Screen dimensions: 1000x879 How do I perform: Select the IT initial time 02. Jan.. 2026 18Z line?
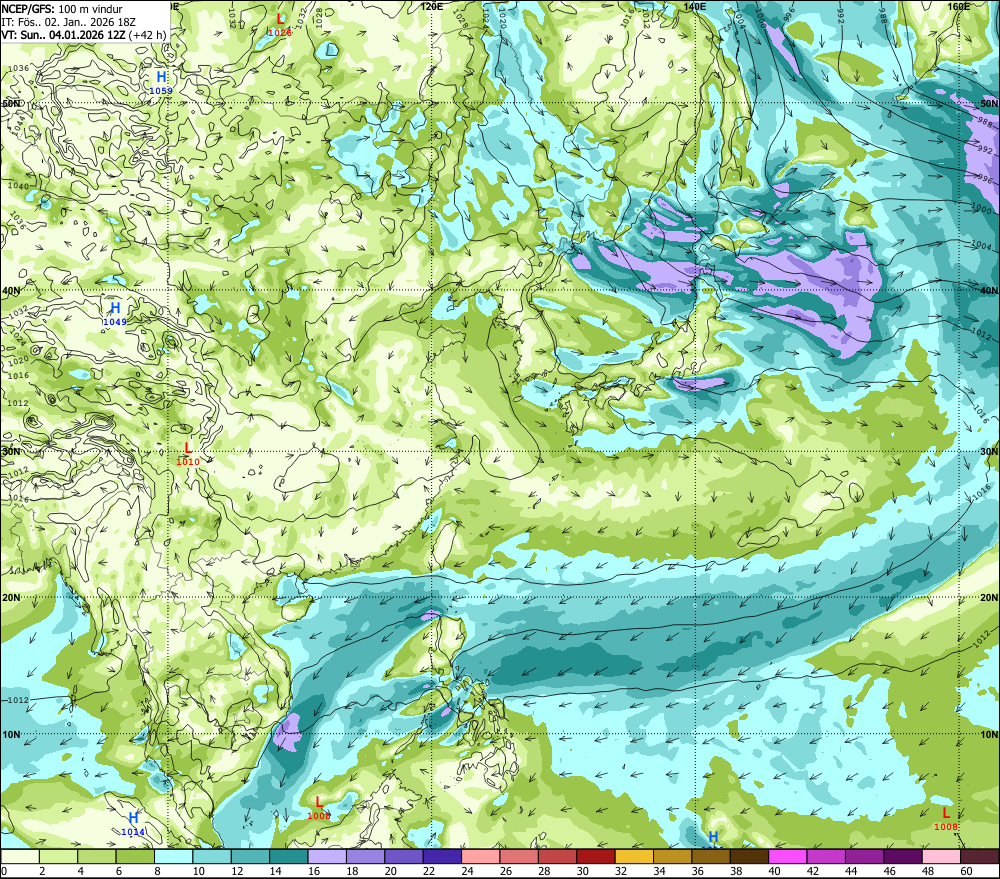(x=68, y=22)
